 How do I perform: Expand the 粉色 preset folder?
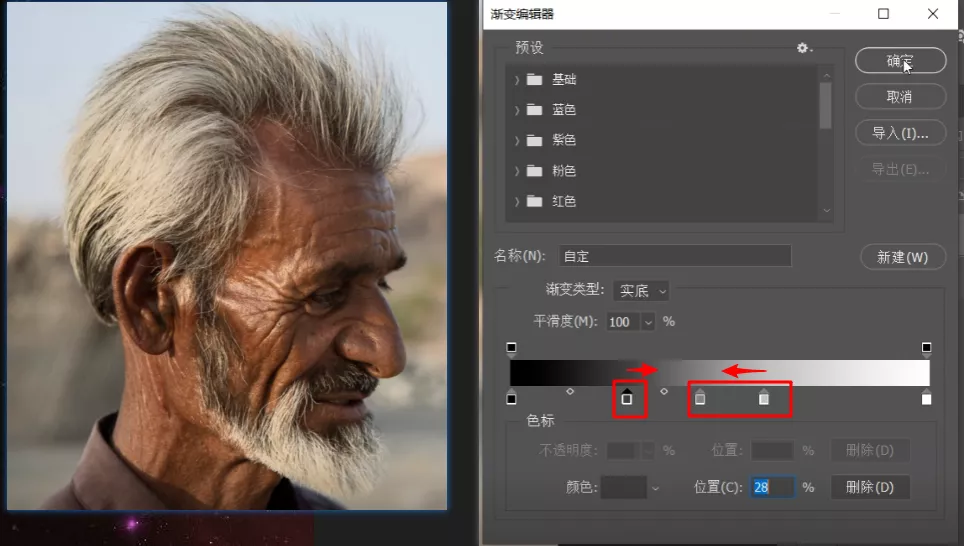(516, 171)
